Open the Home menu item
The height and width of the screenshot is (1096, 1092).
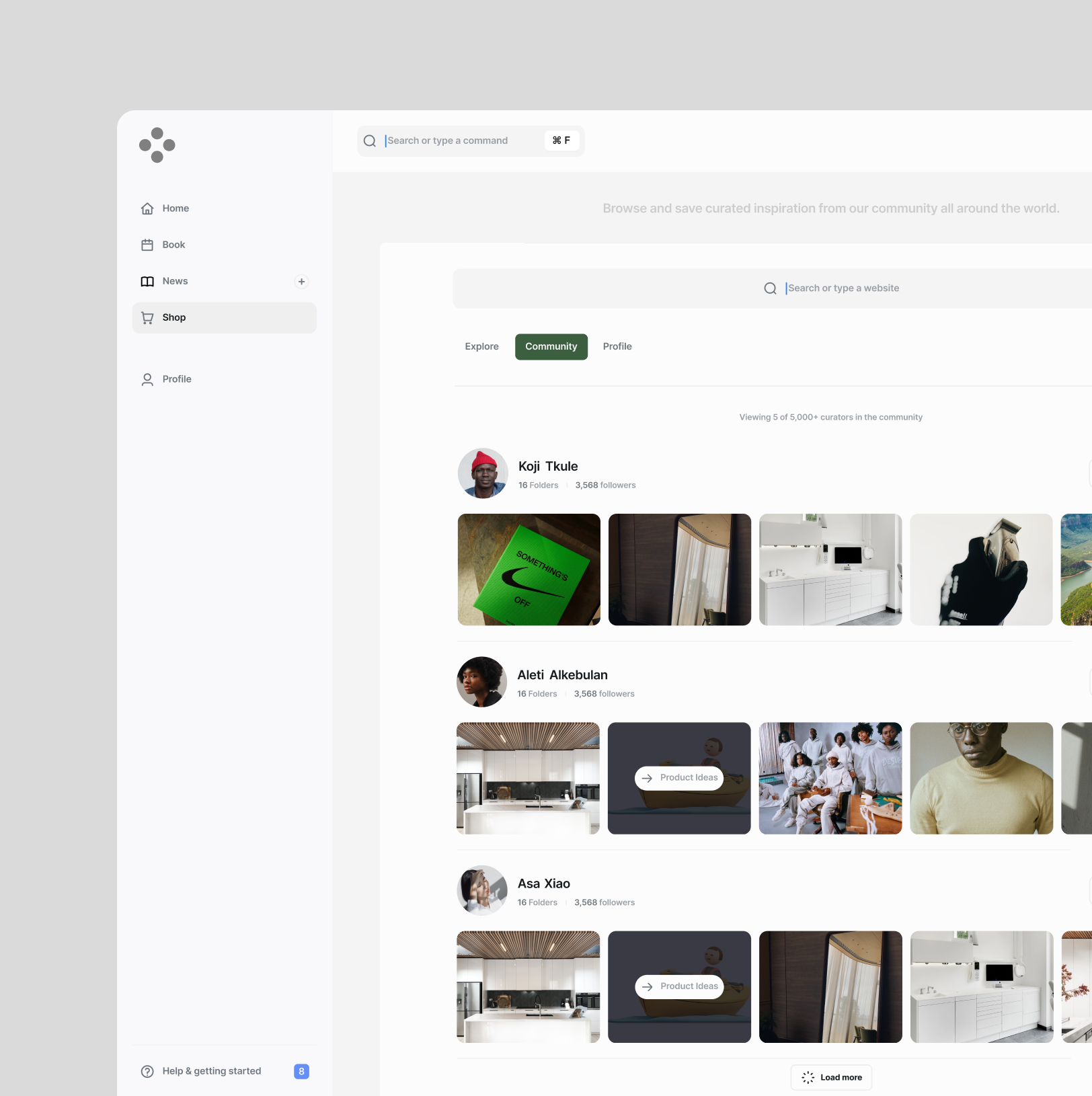[224, 208]
